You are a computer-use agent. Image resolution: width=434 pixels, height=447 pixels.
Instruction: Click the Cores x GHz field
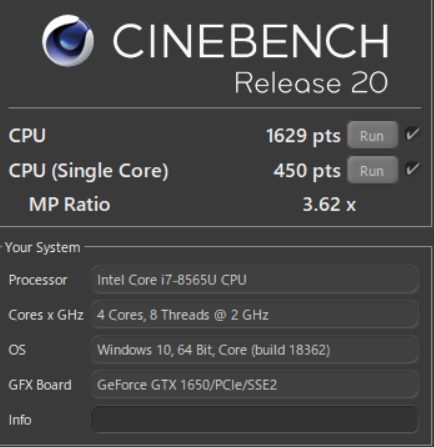pos(255,314)
